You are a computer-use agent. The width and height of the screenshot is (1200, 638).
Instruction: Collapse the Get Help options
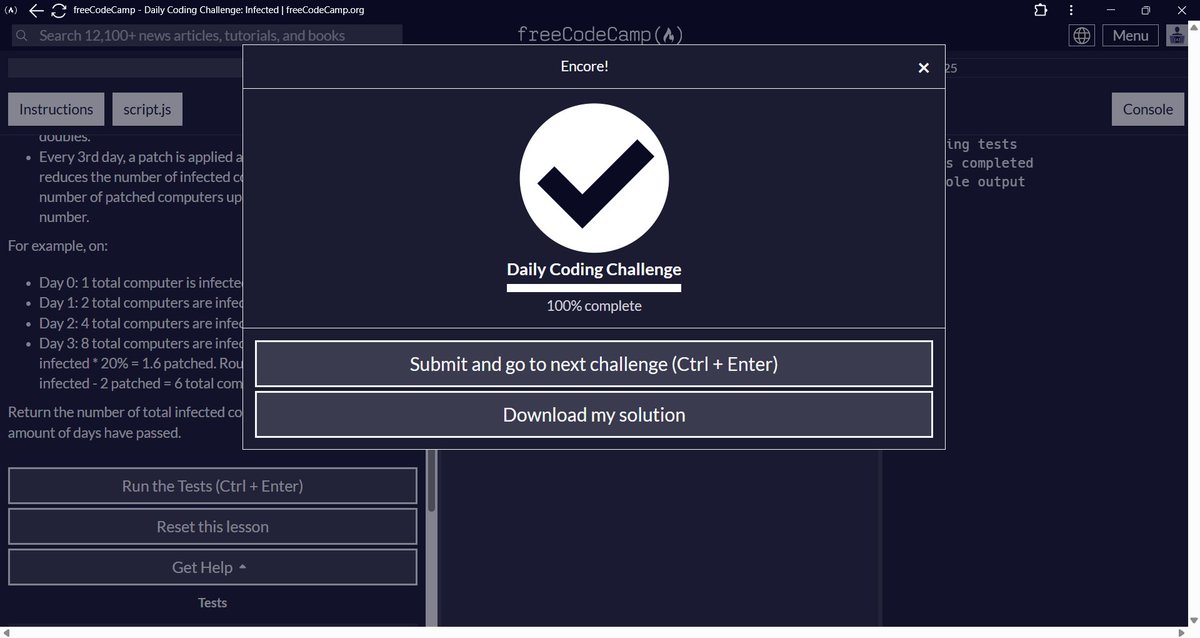point(212,566)
